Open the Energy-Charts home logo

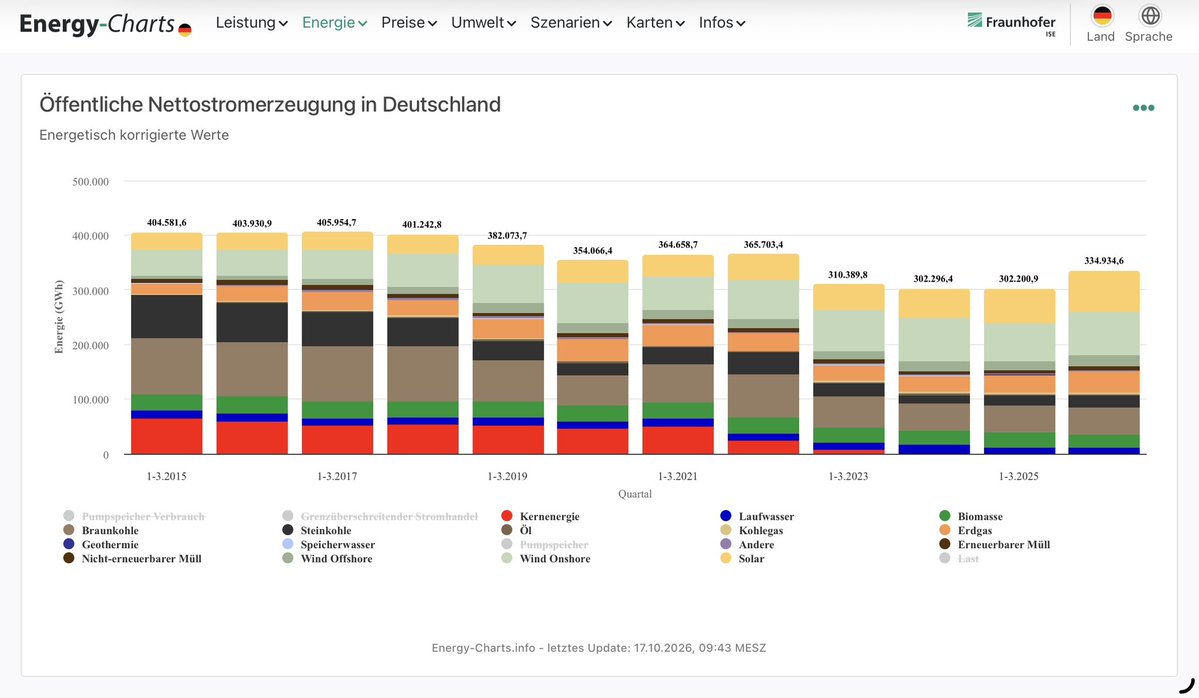point(106,24)
